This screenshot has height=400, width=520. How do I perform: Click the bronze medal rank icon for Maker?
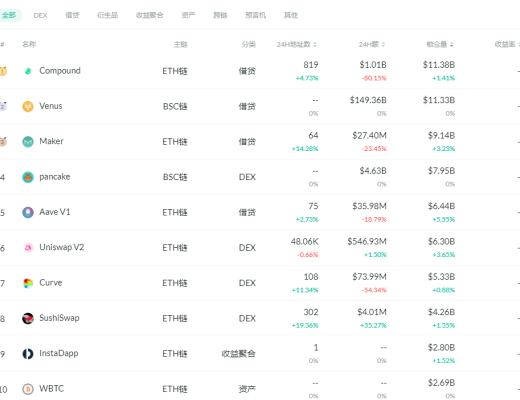click(x=3, y=142)
